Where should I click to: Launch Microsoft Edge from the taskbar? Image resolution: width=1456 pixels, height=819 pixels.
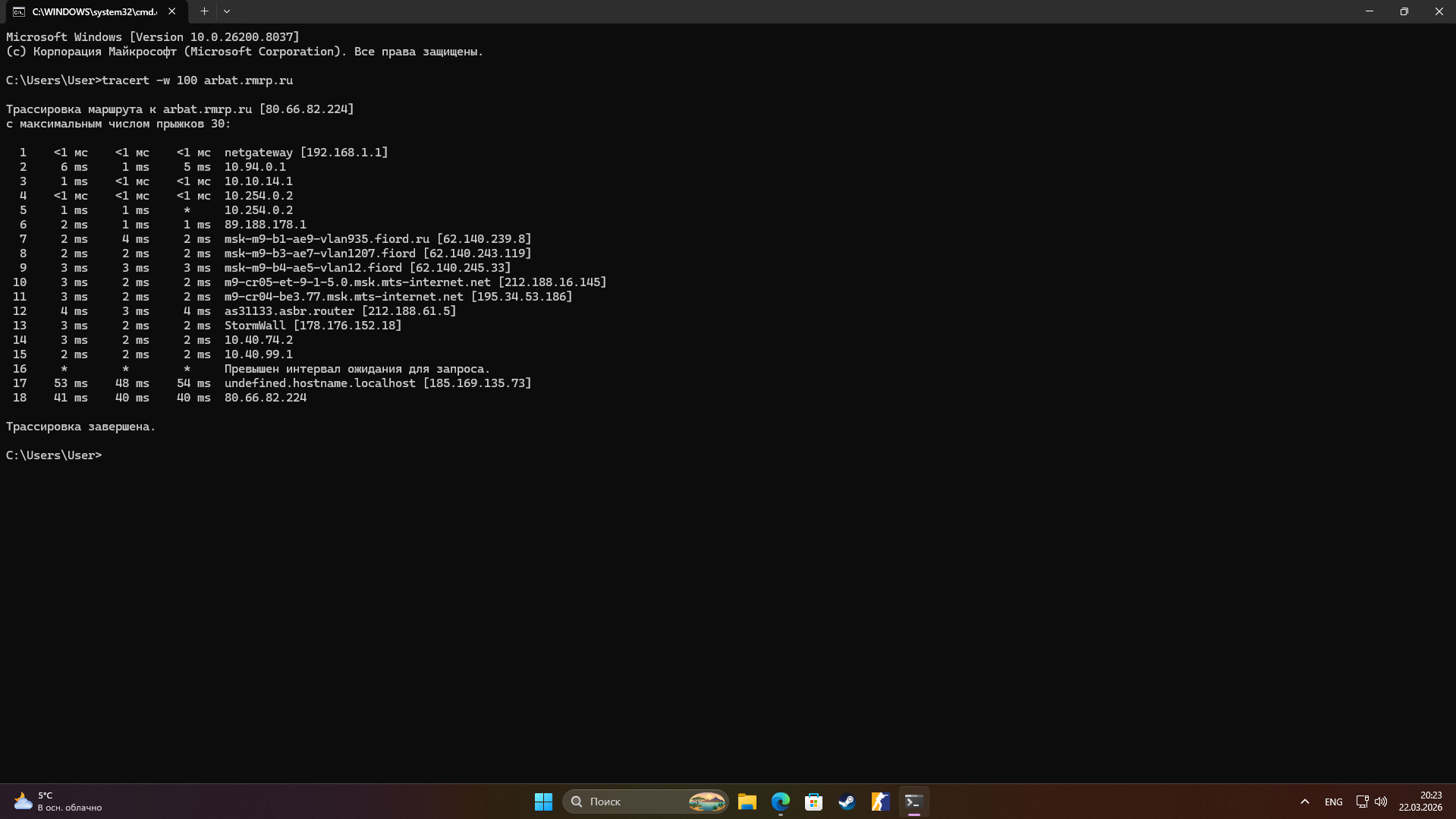781,802
